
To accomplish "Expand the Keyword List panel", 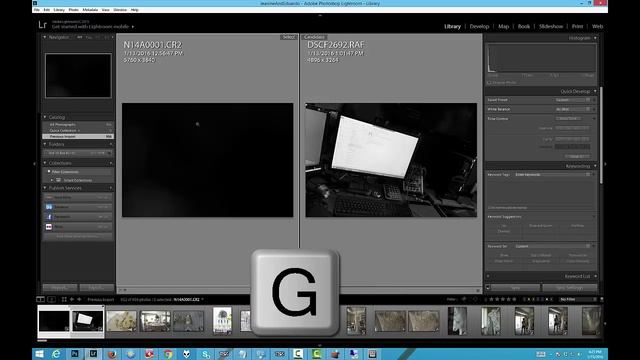I will click(595, 276).
